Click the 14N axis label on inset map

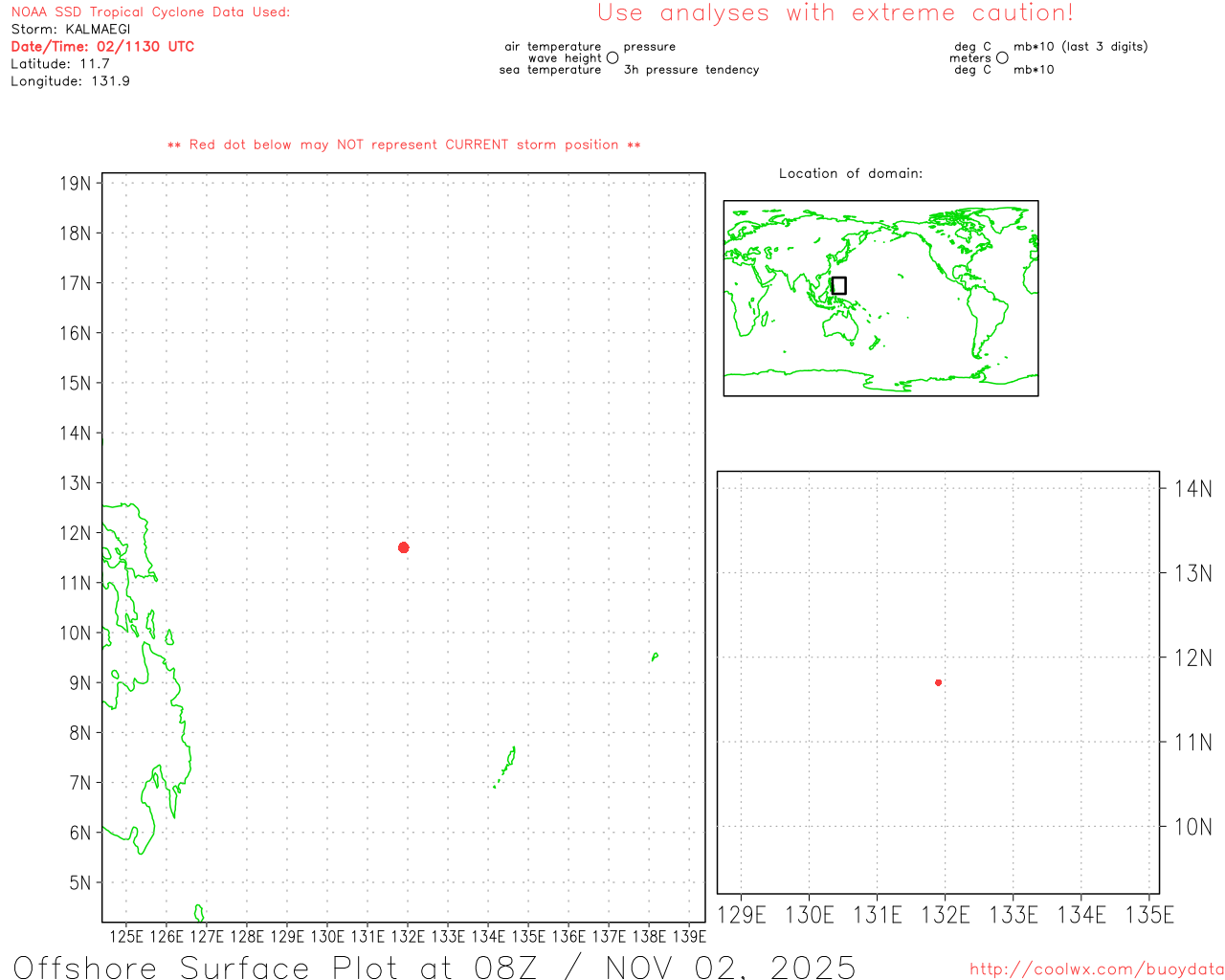(1192, 489)
